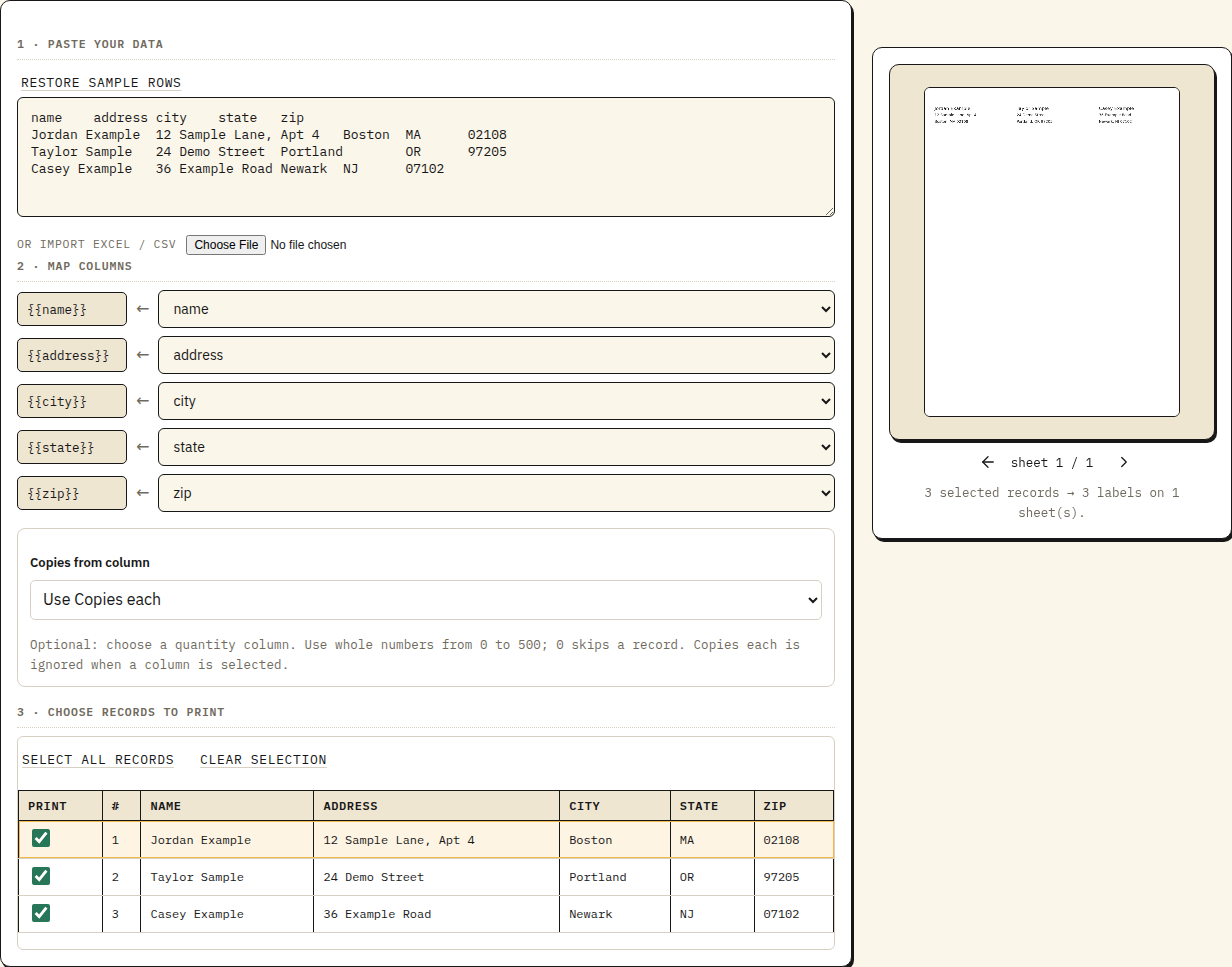Click the 97205 zip cell
The image size is (1232, 967).
coord(794,877)
